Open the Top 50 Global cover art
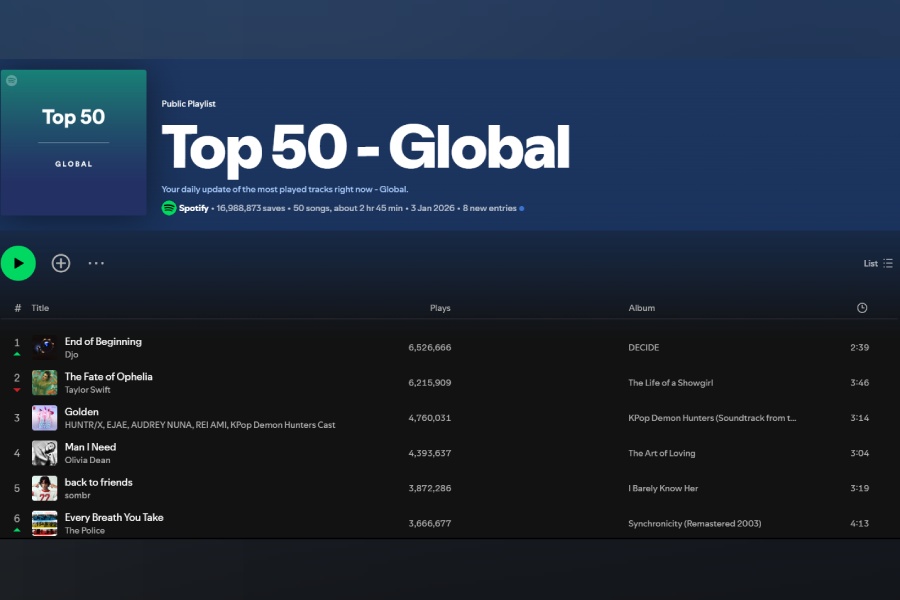 click(73, 142)
